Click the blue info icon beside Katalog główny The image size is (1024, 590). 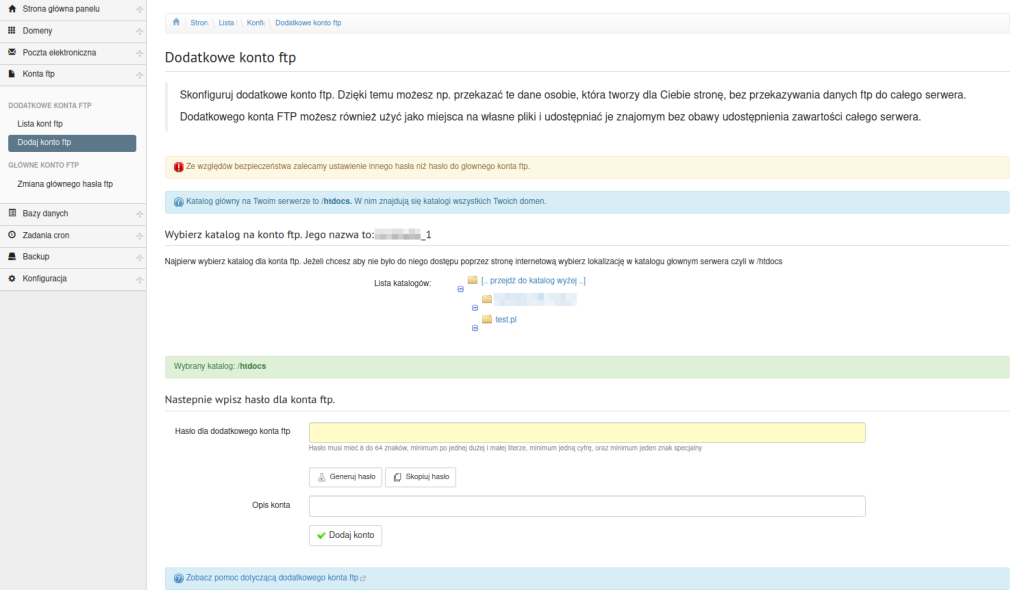click(x=179, y=202)
